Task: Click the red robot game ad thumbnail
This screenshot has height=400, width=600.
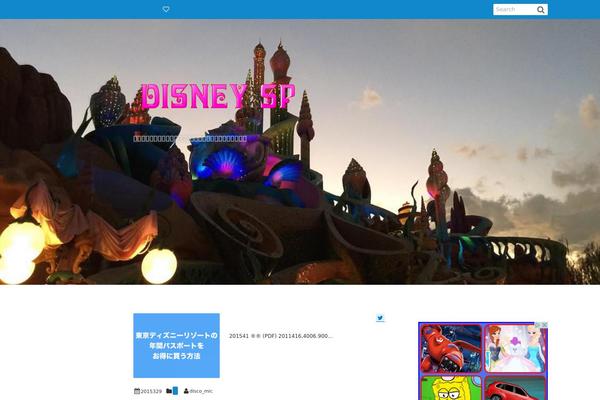Action: pyautogui.click(x=451, y=349)
